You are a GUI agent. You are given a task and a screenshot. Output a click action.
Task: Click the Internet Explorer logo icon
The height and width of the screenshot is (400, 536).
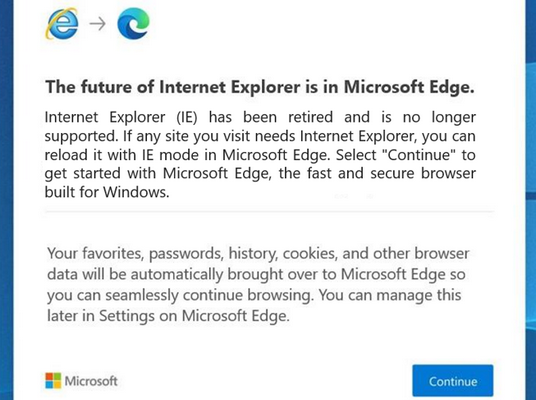click(x=62, y=24)
